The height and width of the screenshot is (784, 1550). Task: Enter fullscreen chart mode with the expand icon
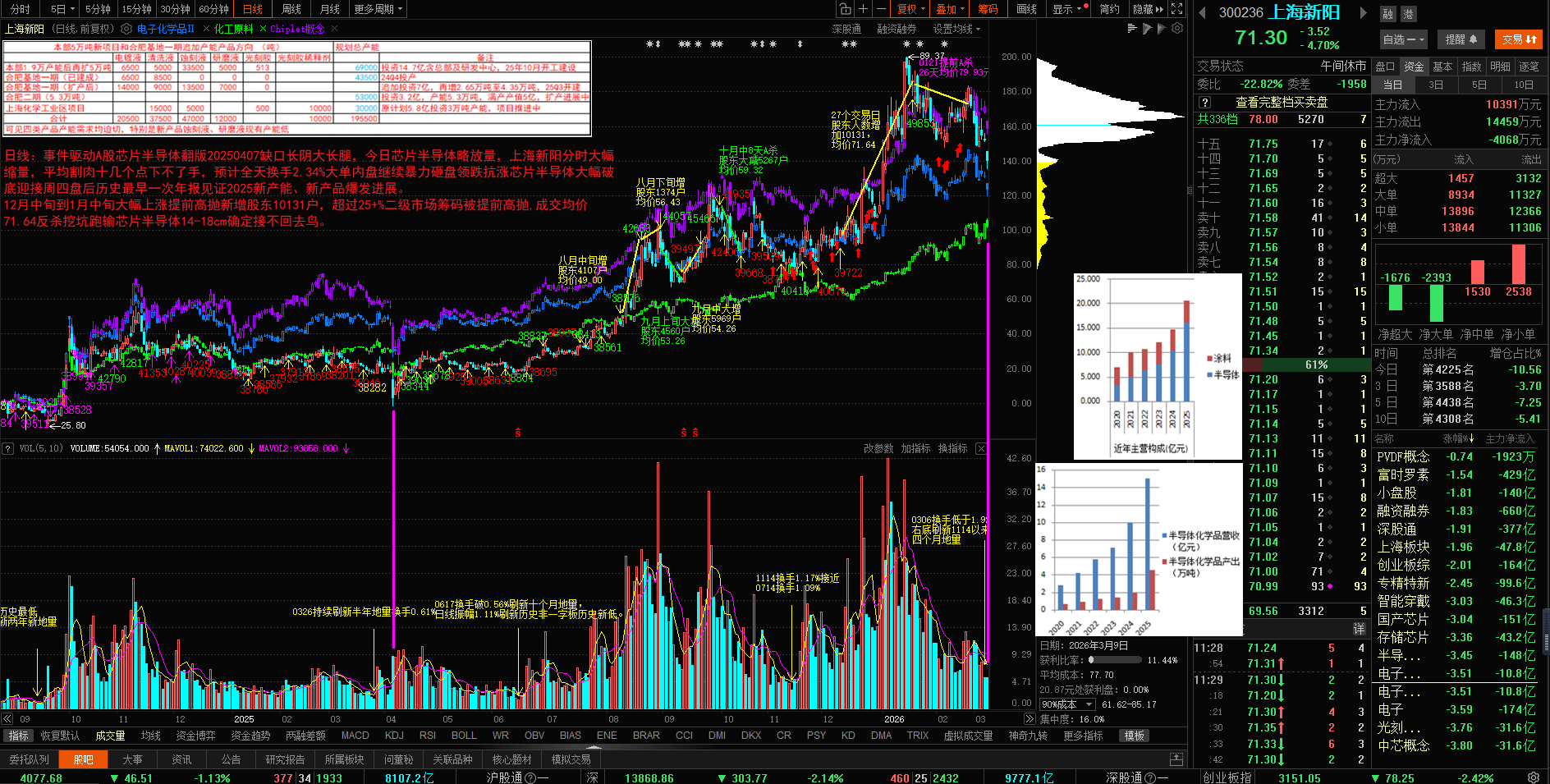[1176, 9]
